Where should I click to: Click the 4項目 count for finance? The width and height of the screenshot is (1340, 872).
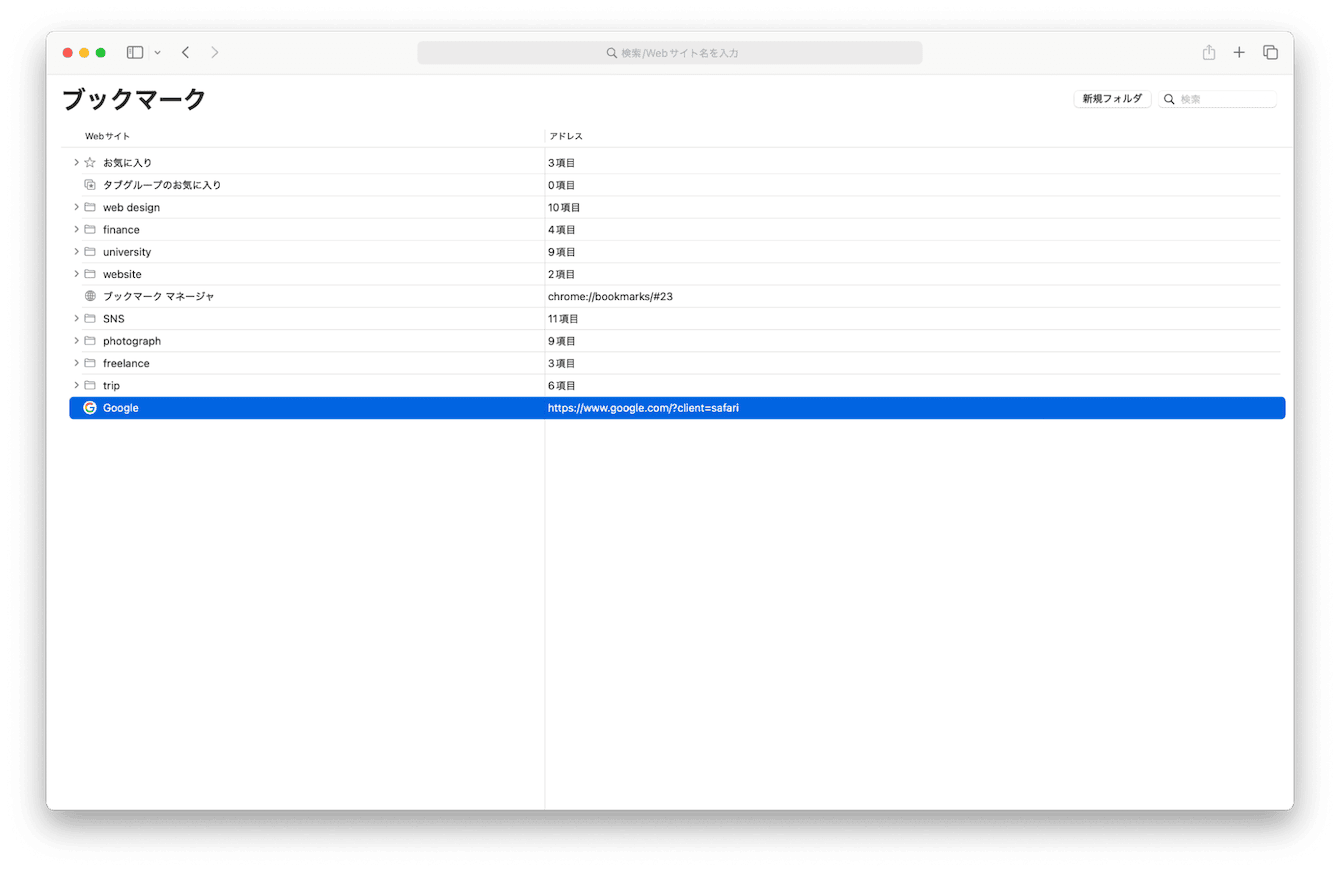click(x=561, y=229)
